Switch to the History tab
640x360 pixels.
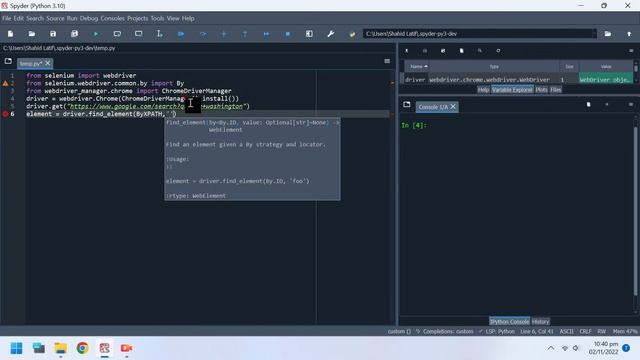540,322
